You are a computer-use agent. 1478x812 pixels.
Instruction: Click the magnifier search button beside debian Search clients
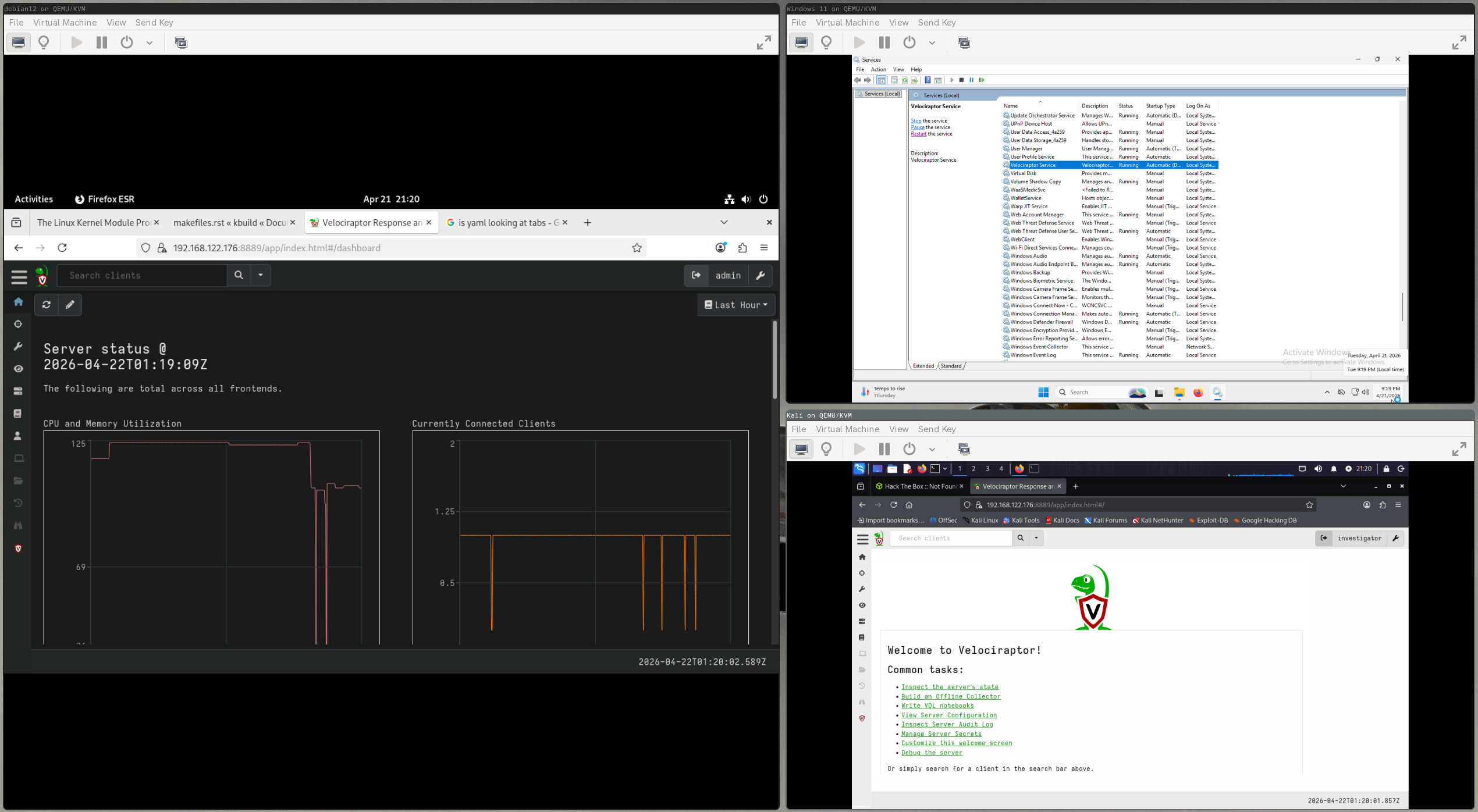pos(239,275)
